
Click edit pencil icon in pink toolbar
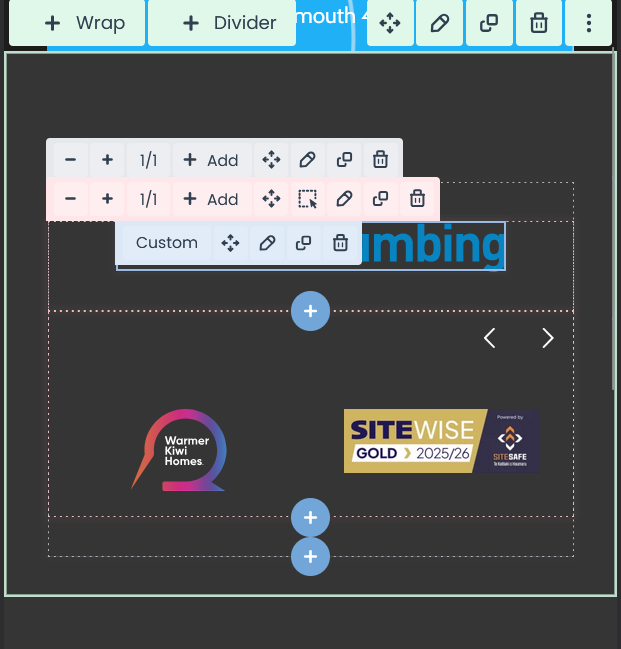[x=344, y=199]
